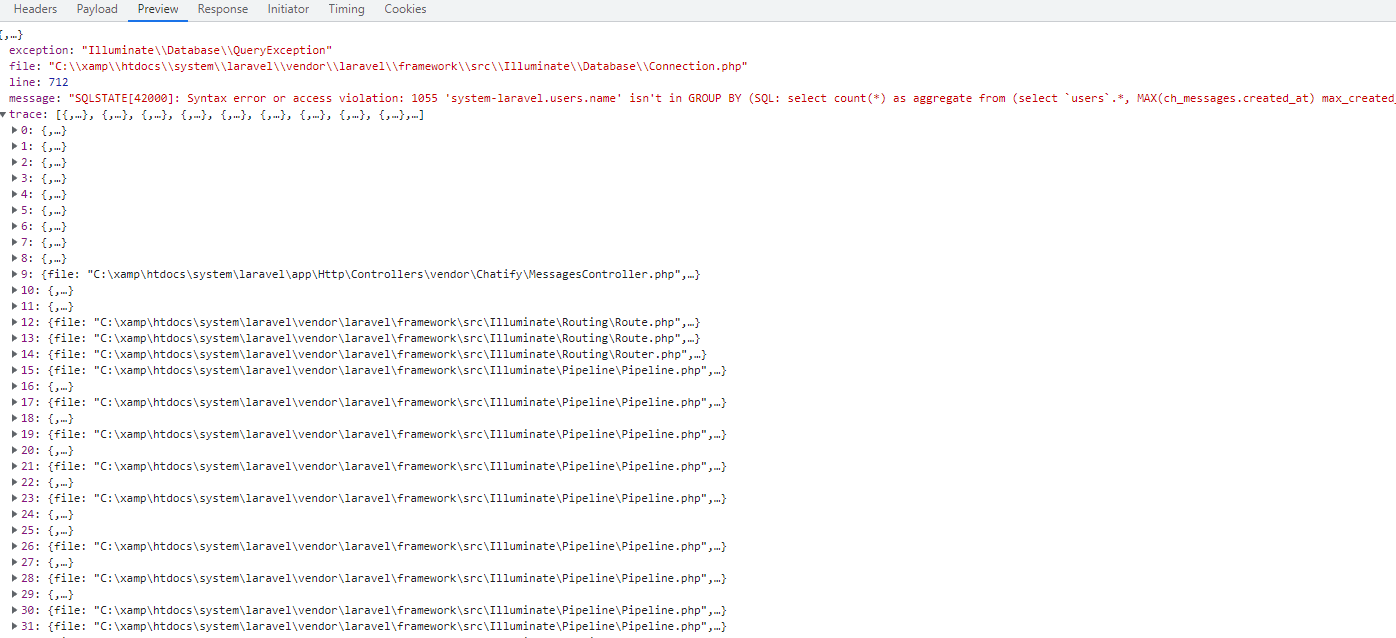Open the Payload tab
The image size is (1396, 638).
[96, 9]
